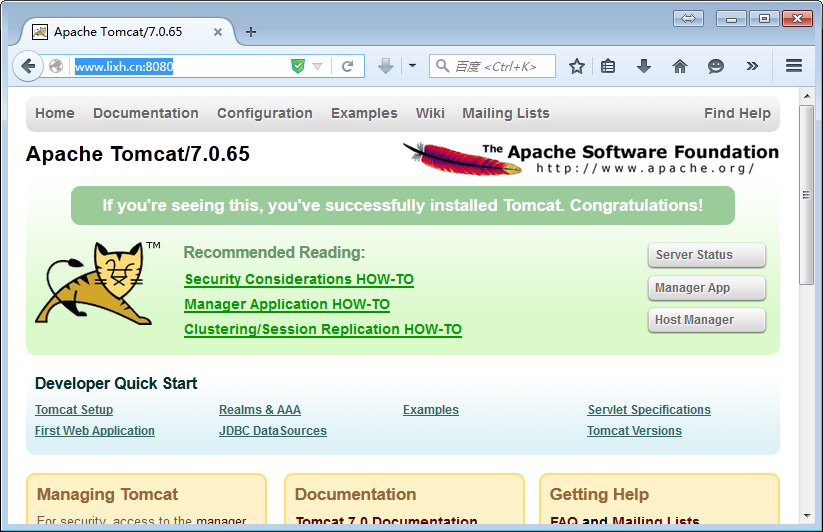Image resolution: width=823 pixels, height=532 pixels.
Task: Open Security Considerations HOW-TO link
Action: click(x=299, y=279)
